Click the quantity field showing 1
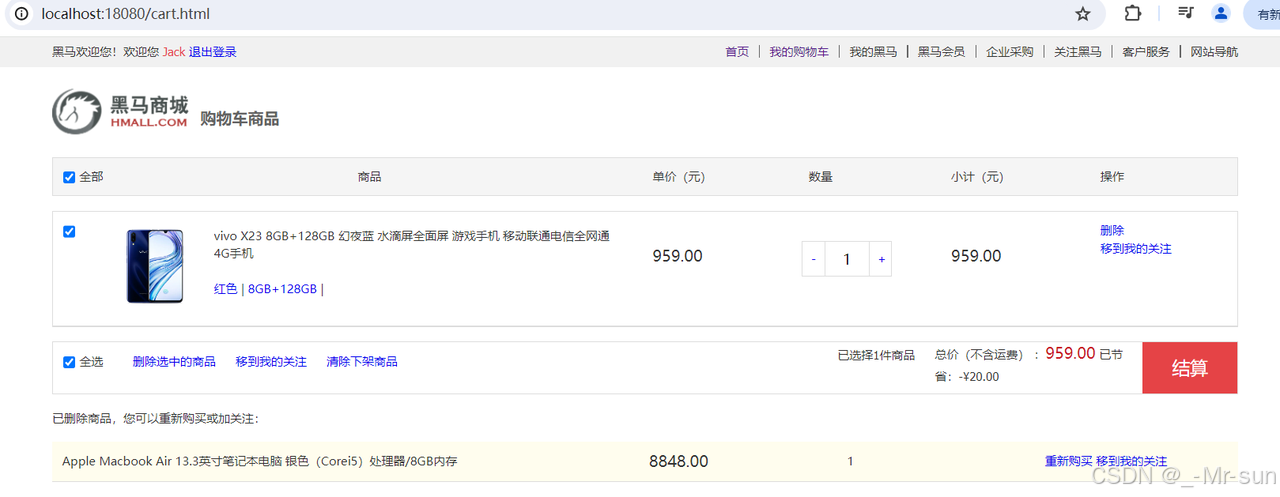Image resolution: width=1280 pixels, height=497 pixels. click(847, 259)
